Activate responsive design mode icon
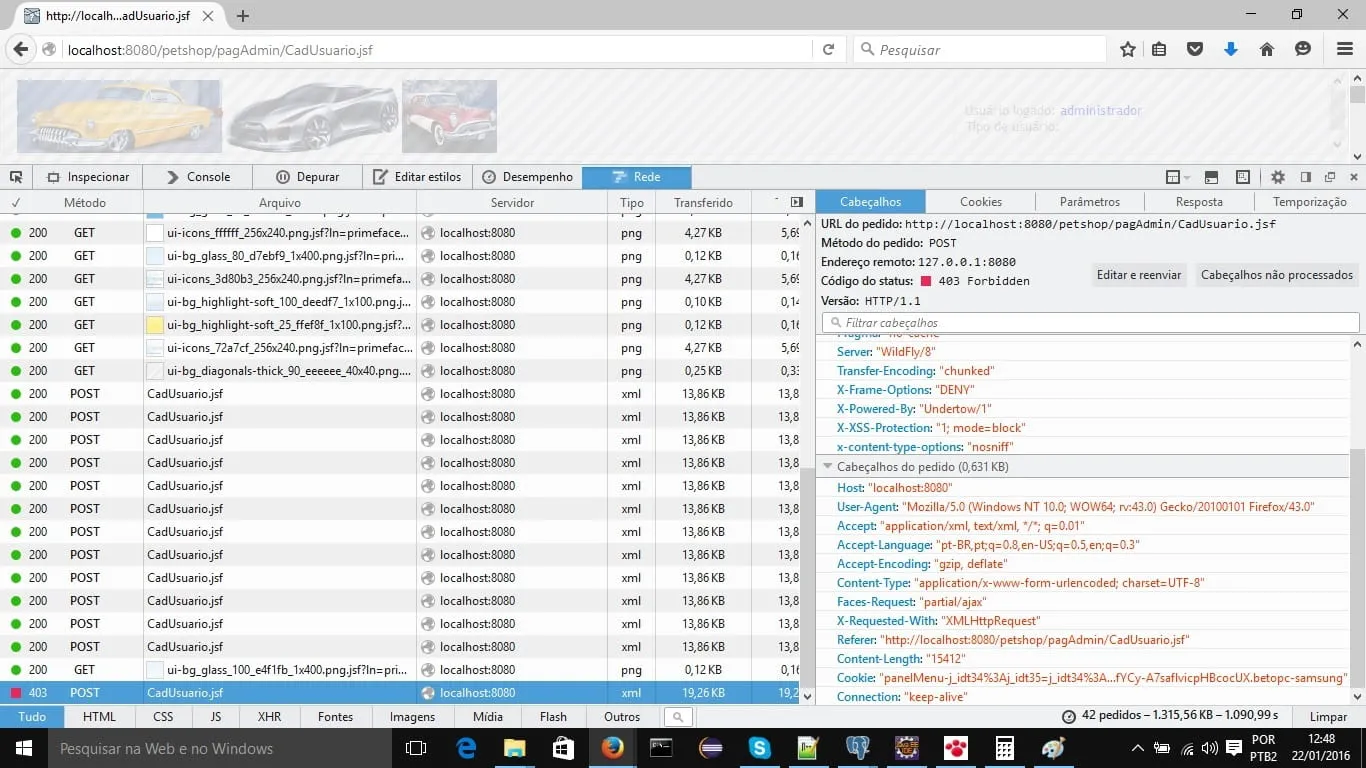 point(1243,177)
